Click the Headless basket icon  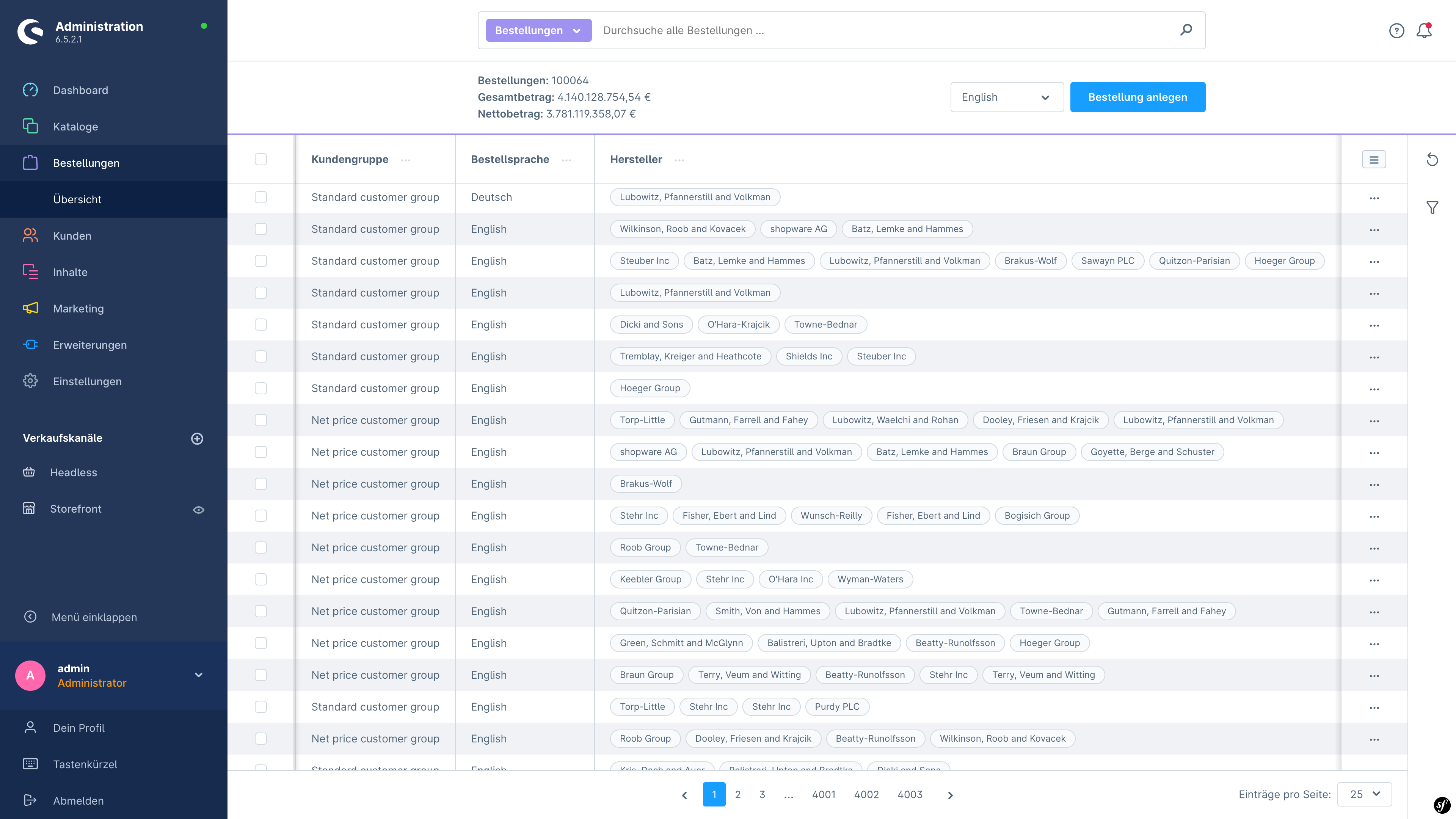[x=29, y=472]
